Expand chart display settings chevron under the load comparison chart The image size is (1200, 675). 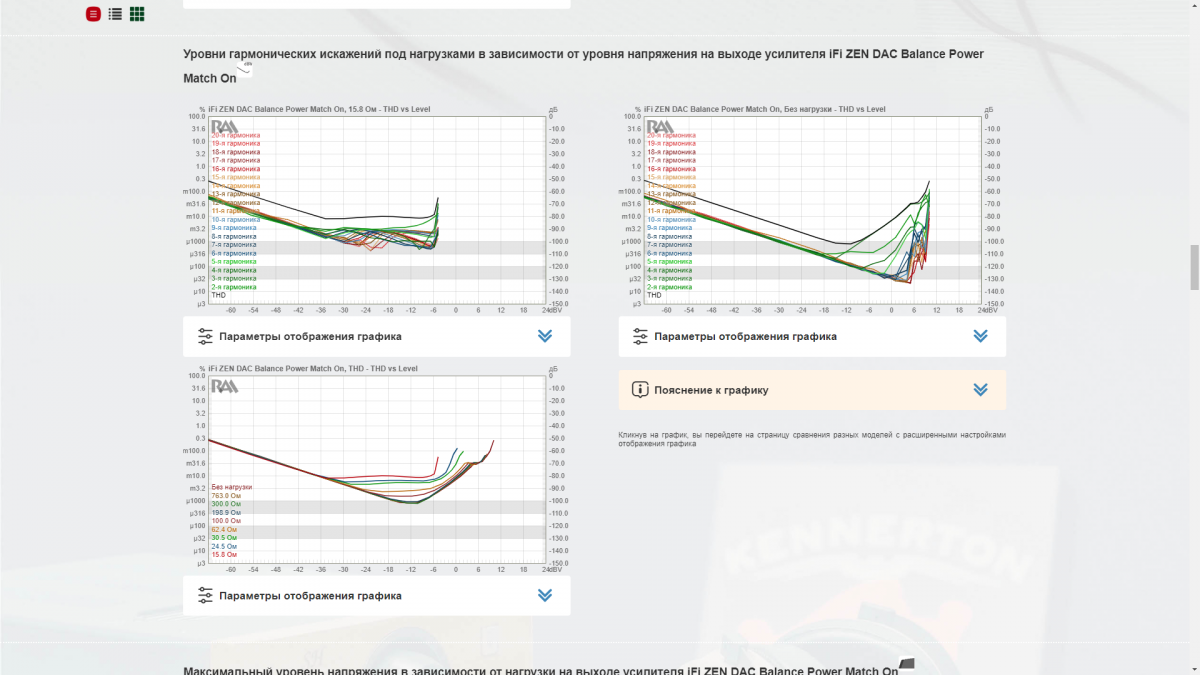coord(545,596)
